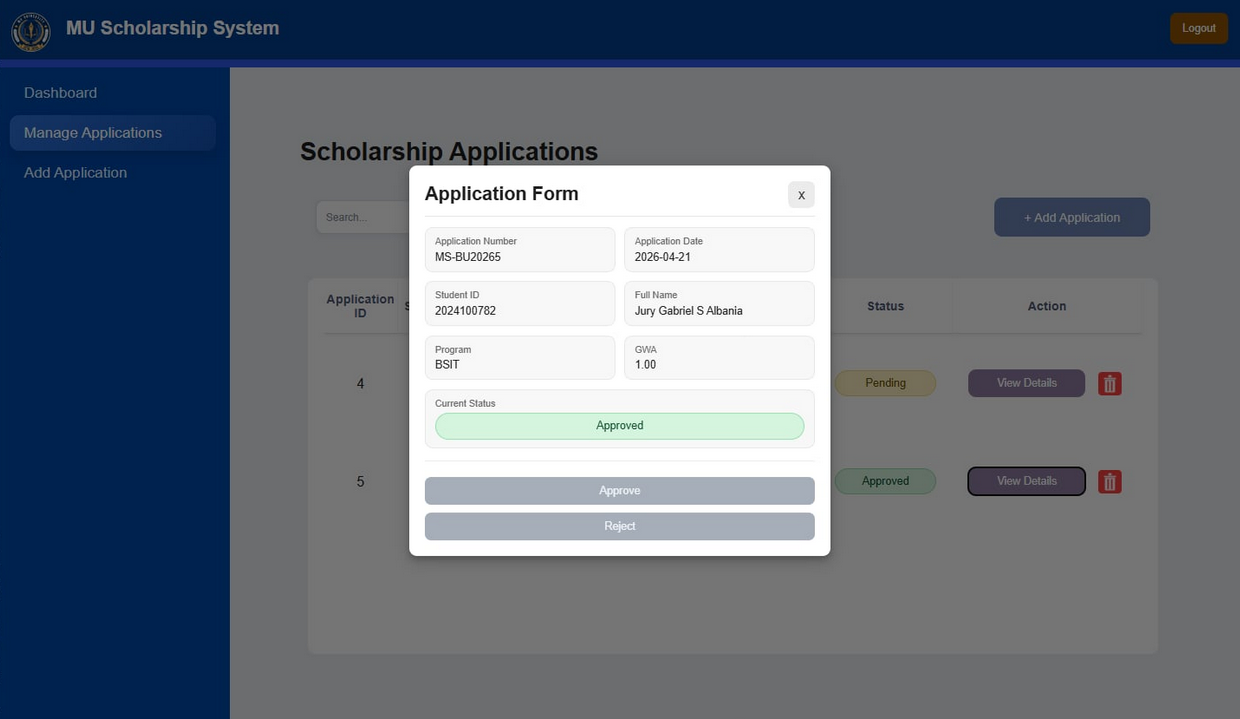This screenshot has width=1240, height=719.
Task: Focus the Search input field
Action: point(362,217)
